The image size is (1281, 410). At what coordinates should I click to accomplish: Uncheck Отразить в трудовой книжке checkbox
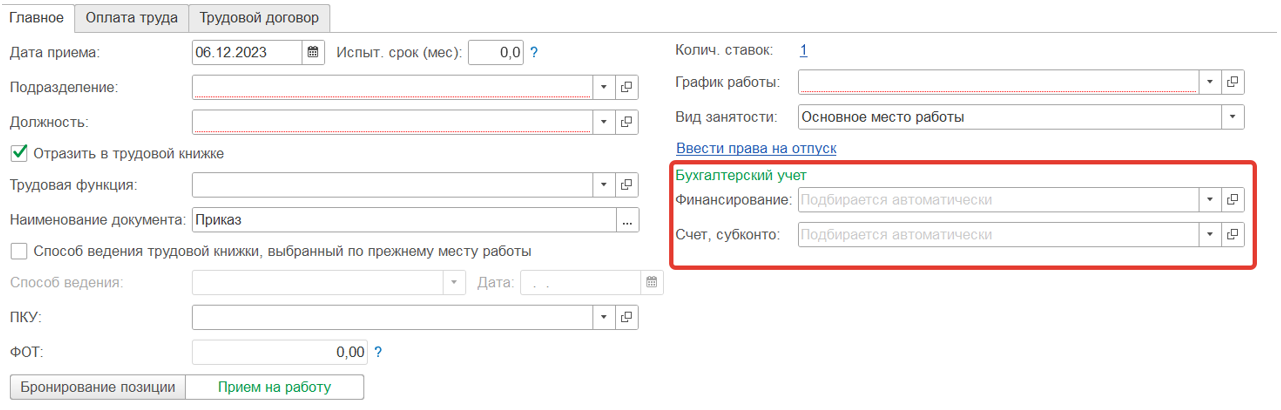point(18,153)
